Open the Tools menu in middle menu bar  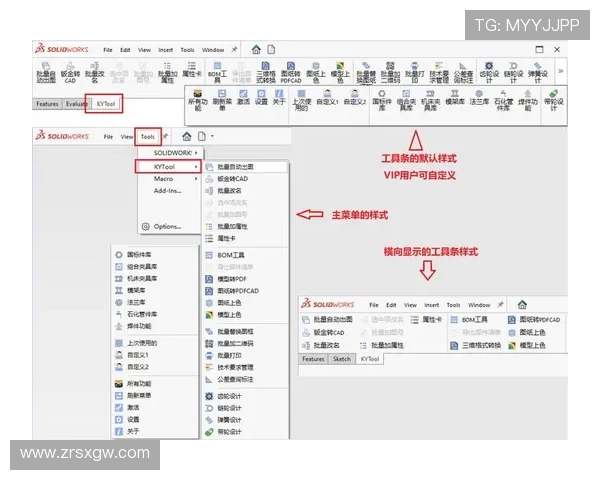[x=147, y=135]
